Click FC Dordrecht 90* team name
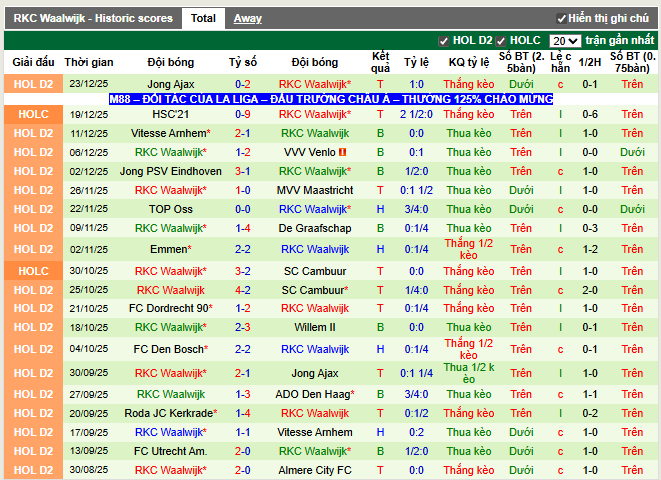Viewport: 661px width, 480px height. click(171, 308)
